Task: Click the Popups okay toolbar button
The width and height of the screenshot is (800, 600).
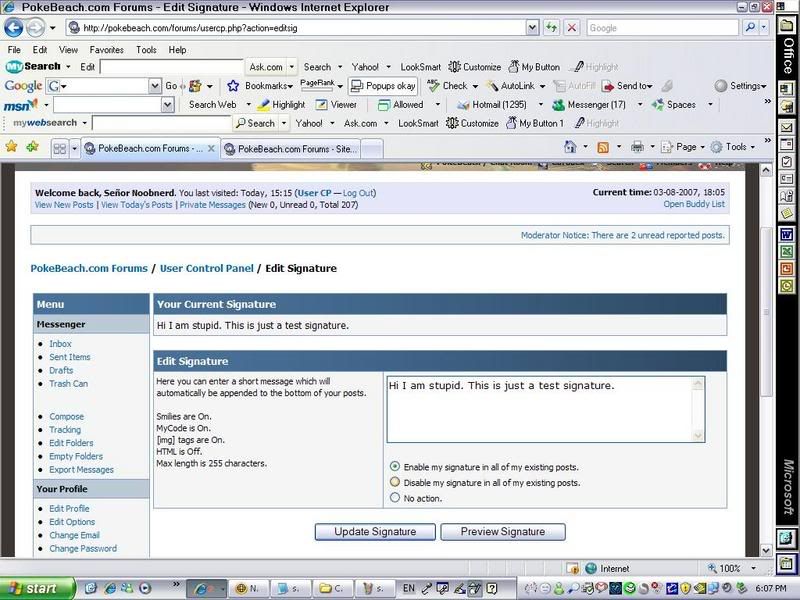Action: coord(383,86)
